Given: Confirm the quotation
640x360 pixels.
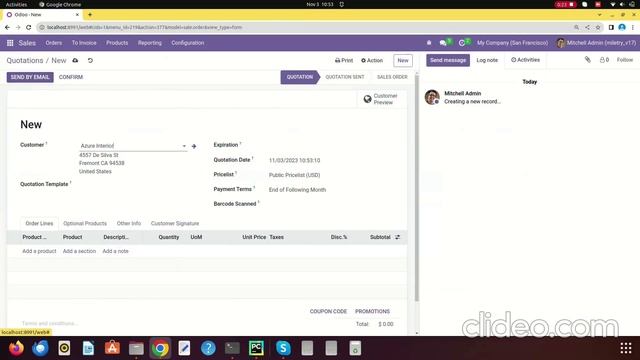Looking at the screenshot, I should pyautogui.click(x=71, y=77).
